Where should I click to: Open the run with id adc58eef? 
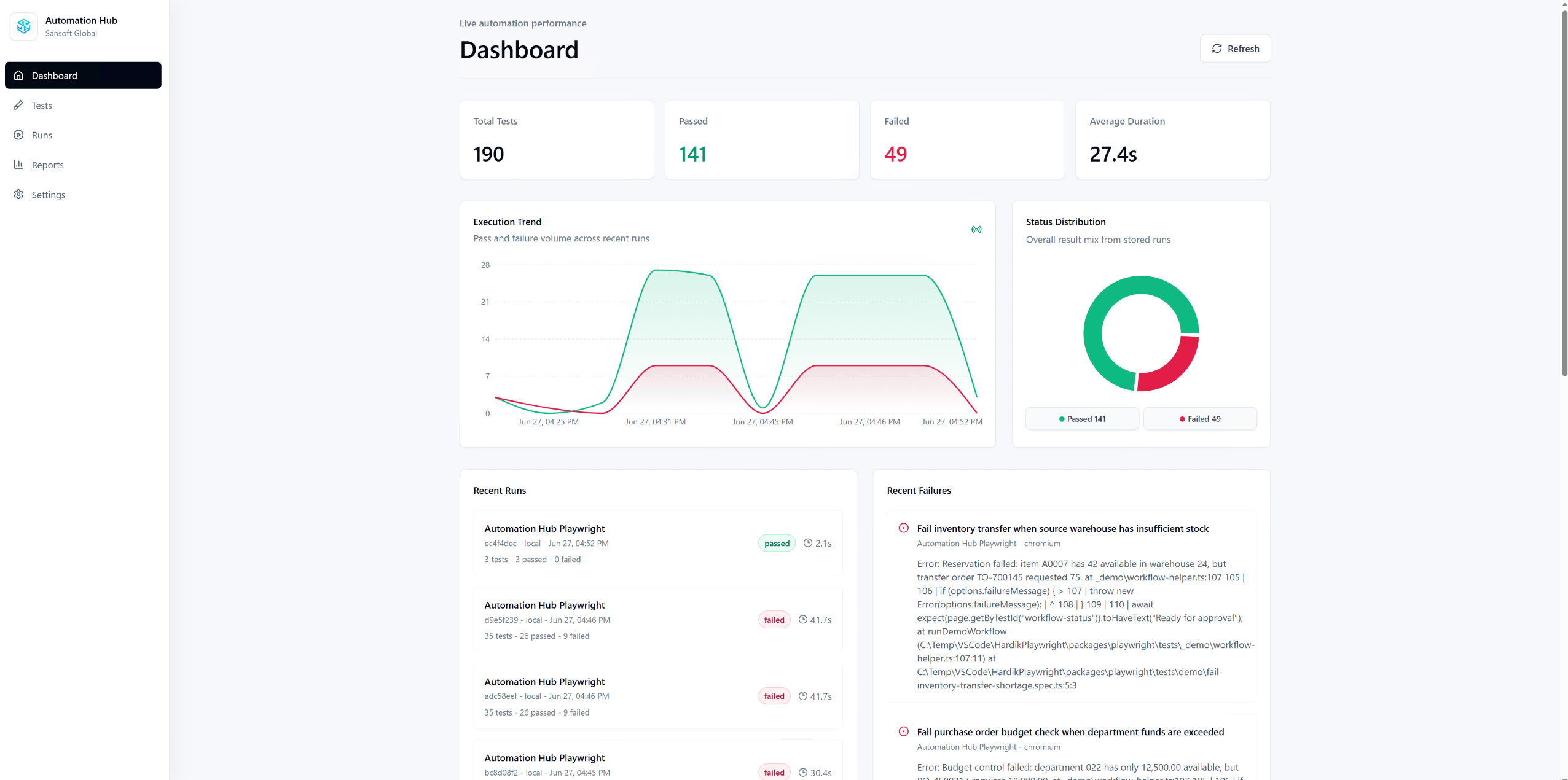[657, 696]
